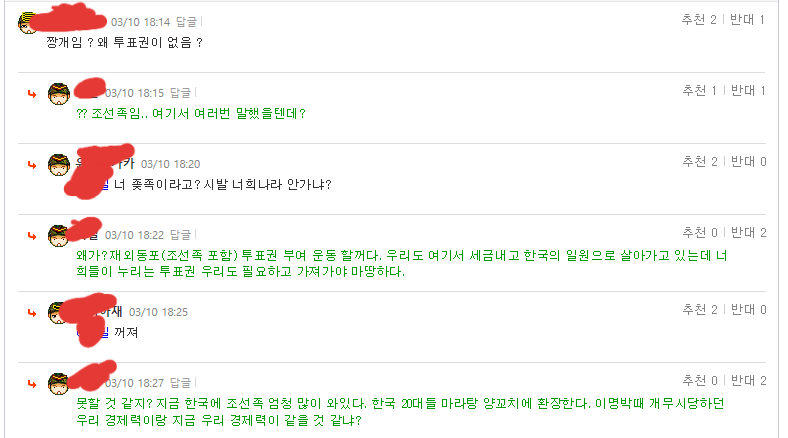Click the avatar on the 18:27 reply
788x438 pixels.
click(x=58, y=382)
